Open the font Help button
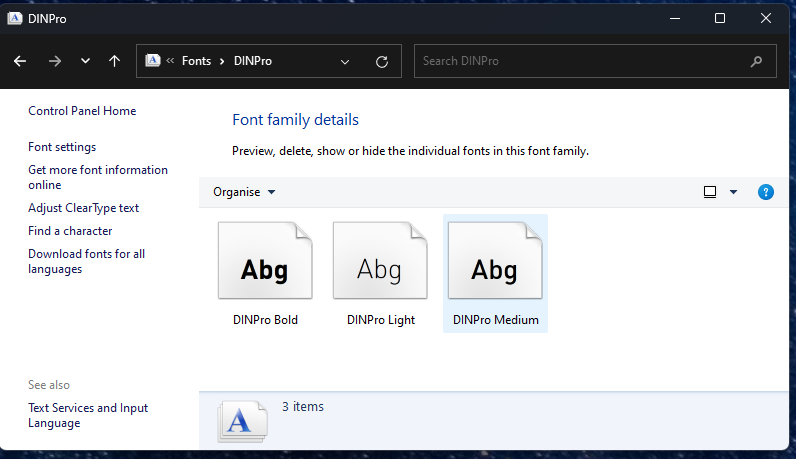796x459 pixels. [x=765, y=192]
